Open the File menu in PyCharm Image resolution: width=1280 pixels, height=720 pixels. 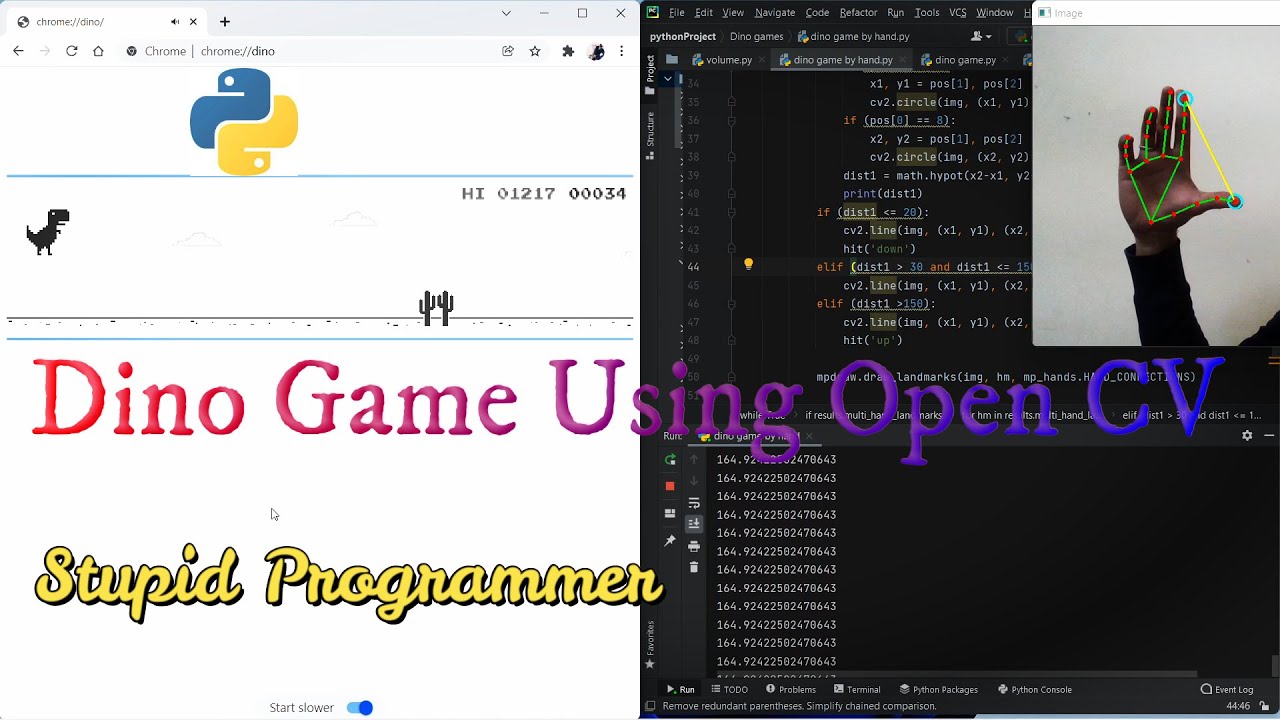tap(677, 13)
